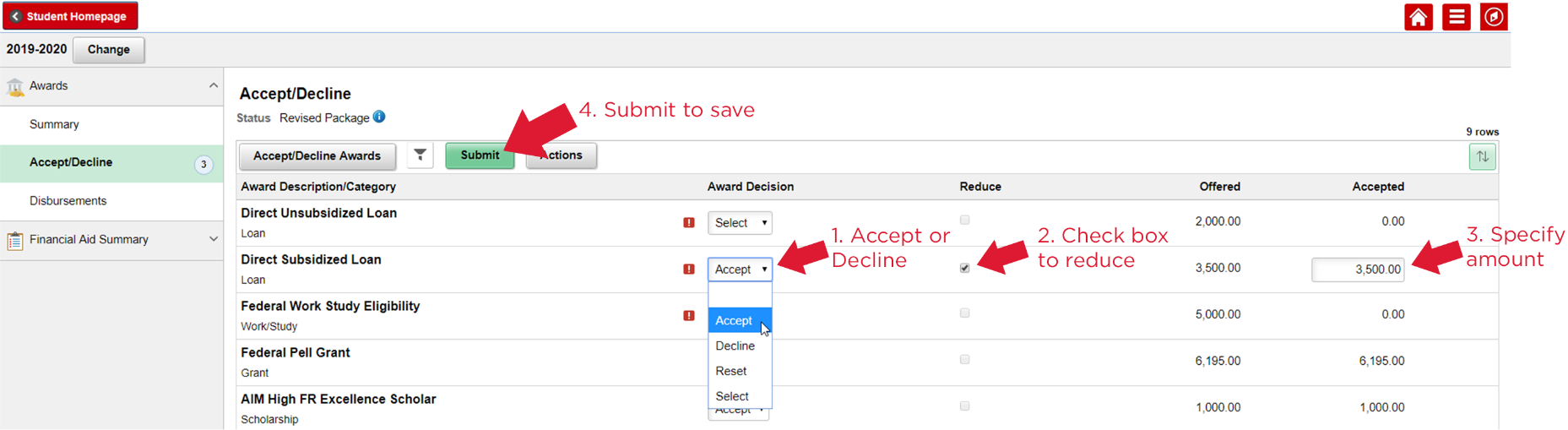Image resolution: width=1568 pixels, height=430 pixels.
Task: Click Direct Unsubsidized Loan alert icon
Action: 689,223
